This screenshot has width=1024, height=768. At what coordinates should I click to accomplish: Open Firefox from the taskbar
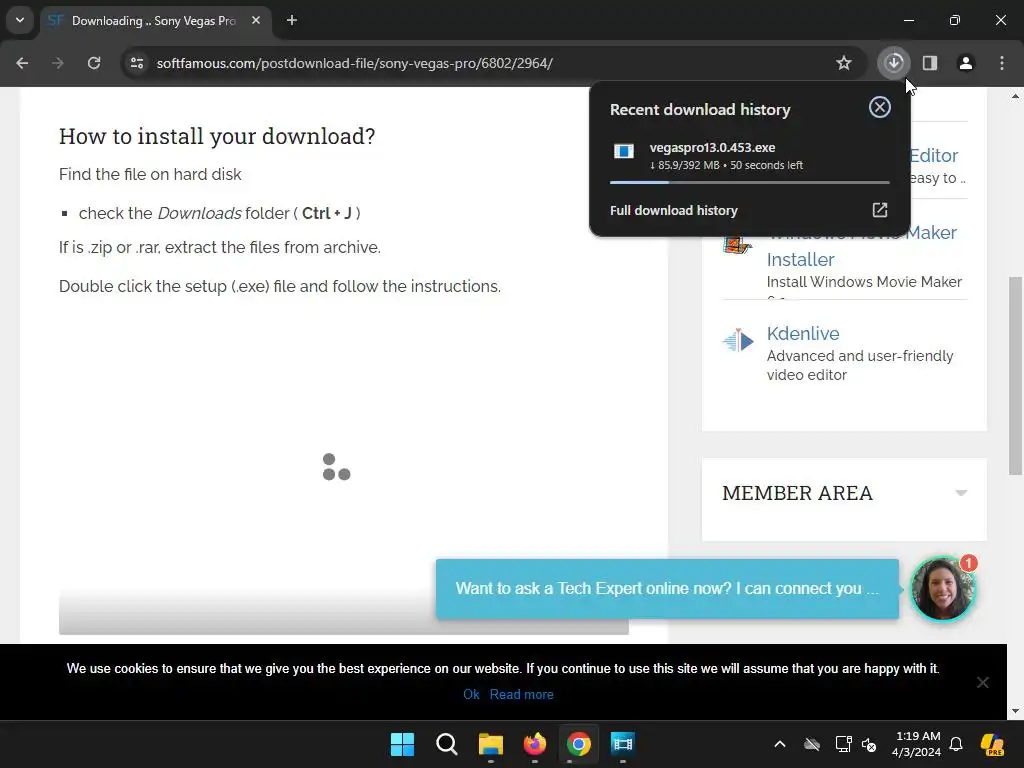[x=535, y=744]
